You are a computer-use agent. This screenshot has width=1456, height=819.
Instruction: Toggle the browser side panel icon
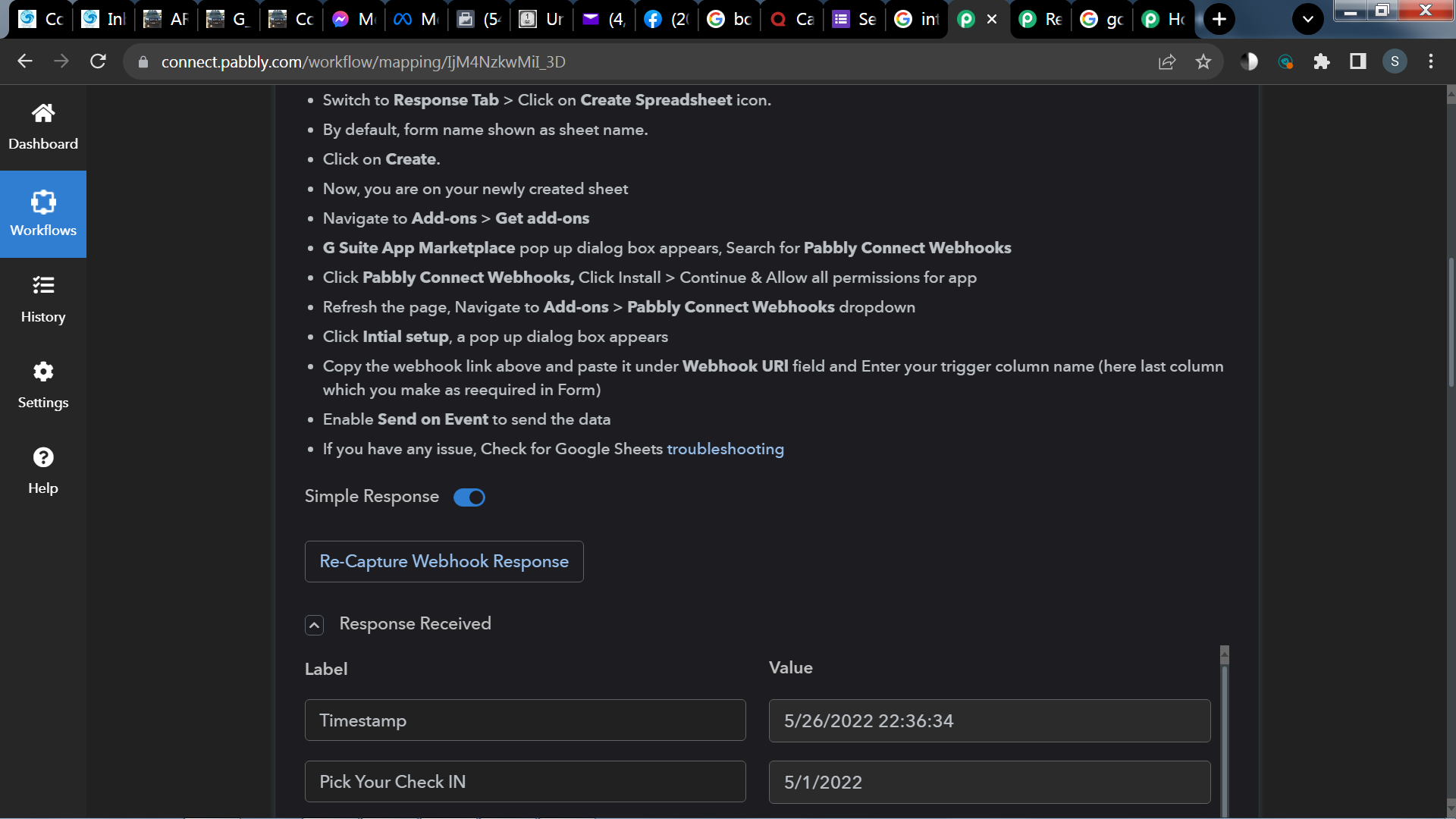(1358, 61)
